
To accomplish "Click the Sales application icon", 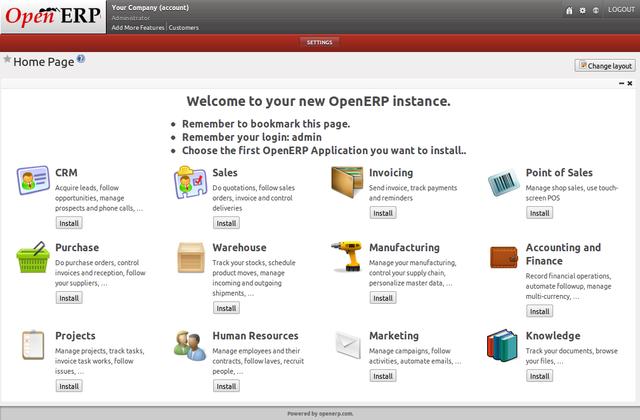I will pos(190,182).
